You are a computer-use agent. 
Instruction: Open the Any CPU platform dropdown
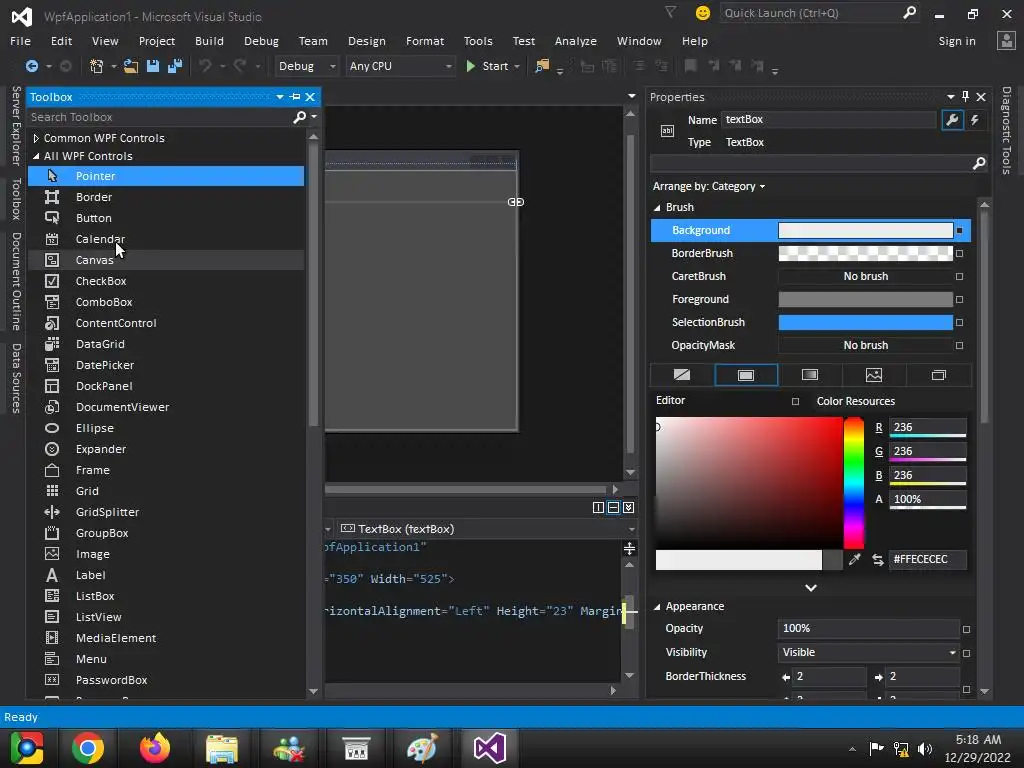tap(400, 66)
